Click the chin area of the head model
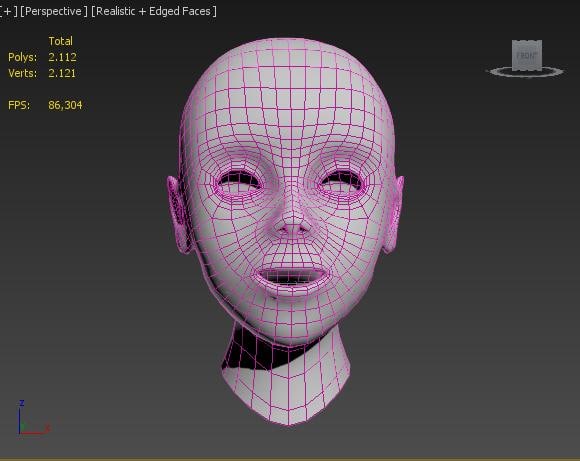 click(292, 318)
